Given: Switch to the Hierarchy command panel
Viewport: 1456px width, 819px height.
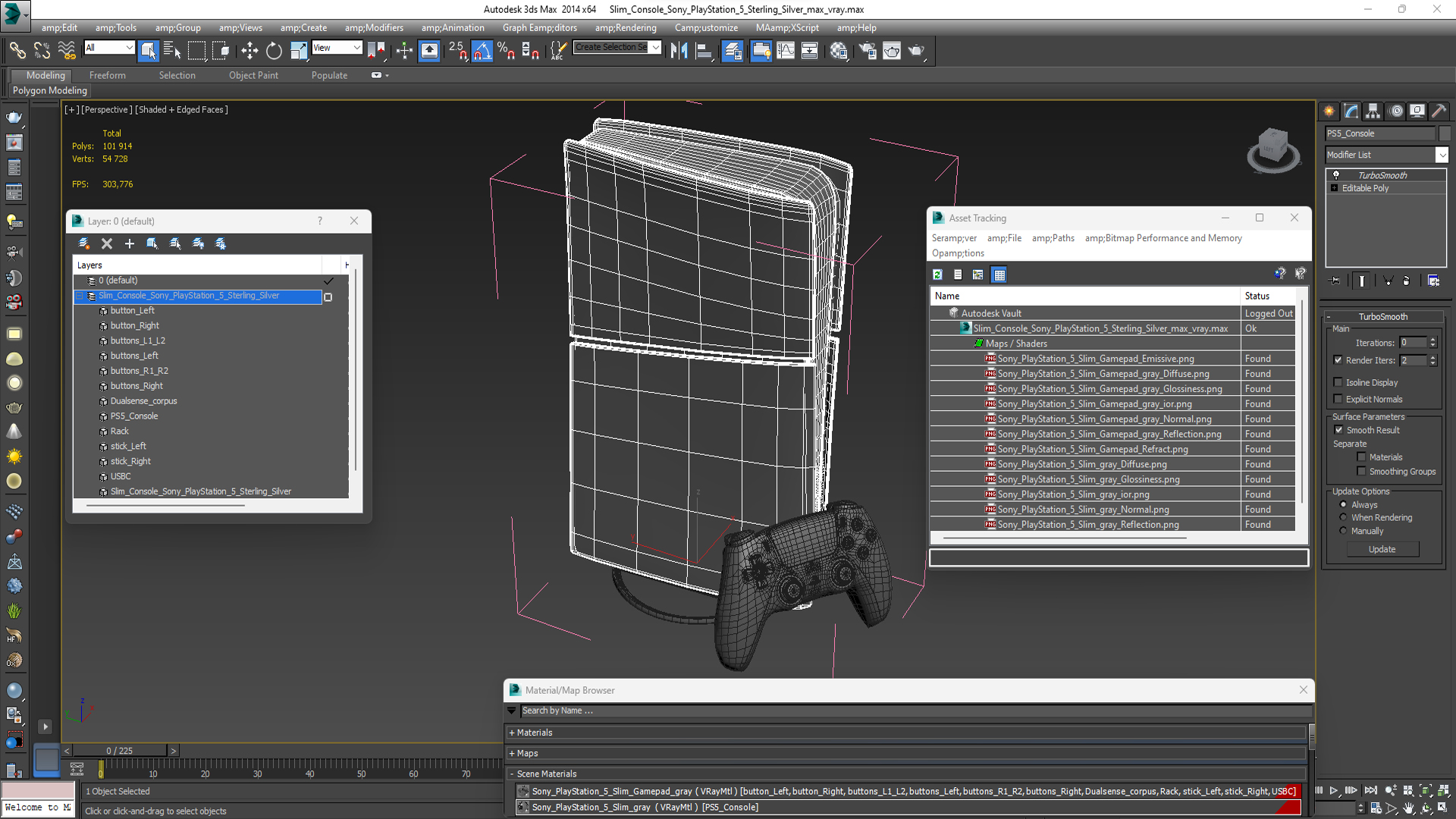Looking at the screenshot, I should point(1373,111).
